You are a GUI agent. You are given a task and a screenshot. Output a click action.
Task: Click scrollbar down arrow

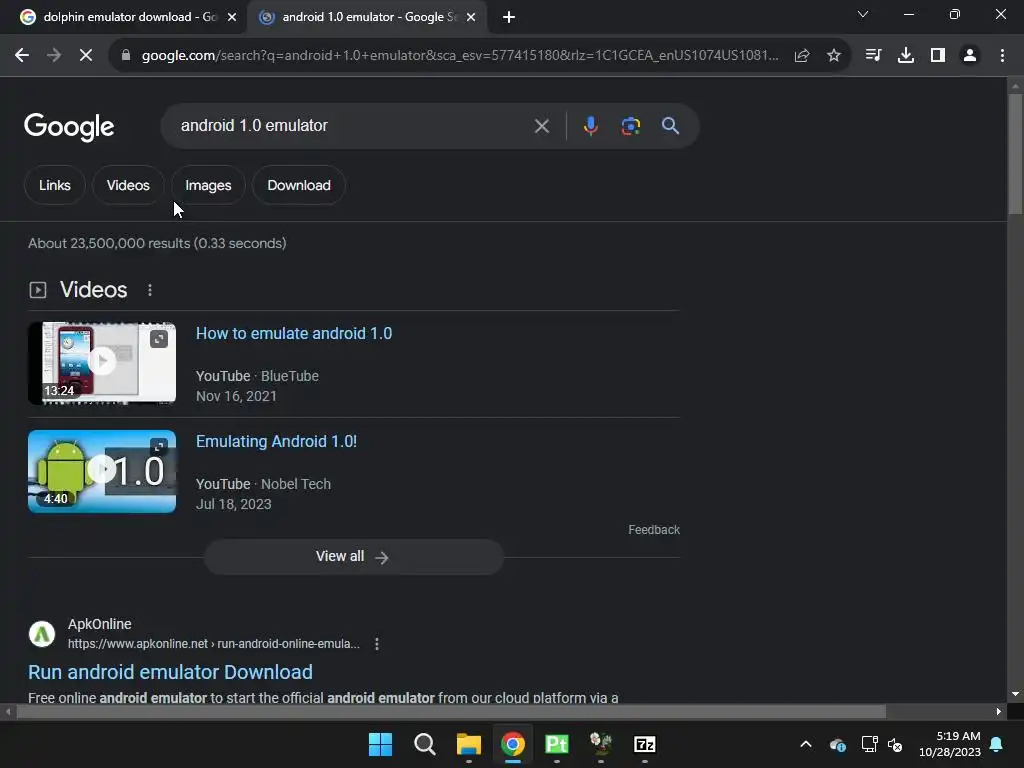point(1015,694)
